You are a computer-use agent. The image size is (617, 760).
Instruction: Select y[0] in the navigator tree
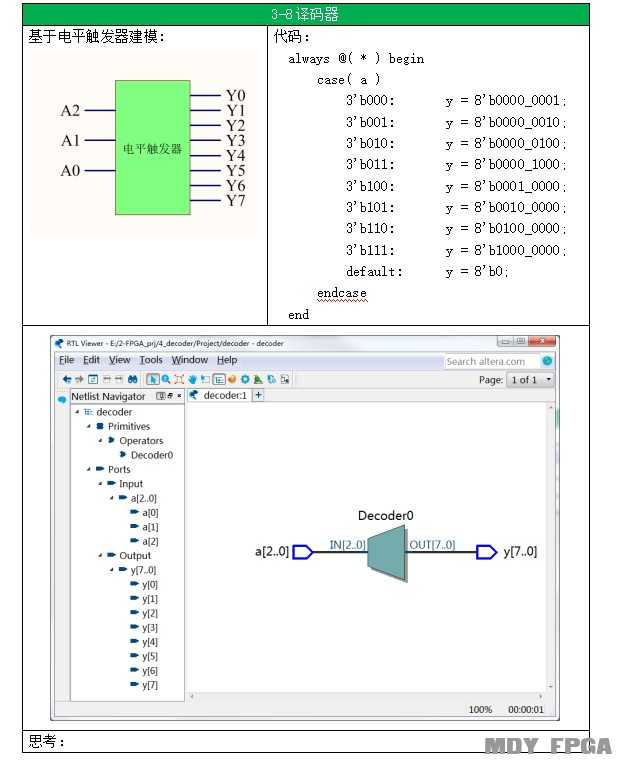(150, 585)
